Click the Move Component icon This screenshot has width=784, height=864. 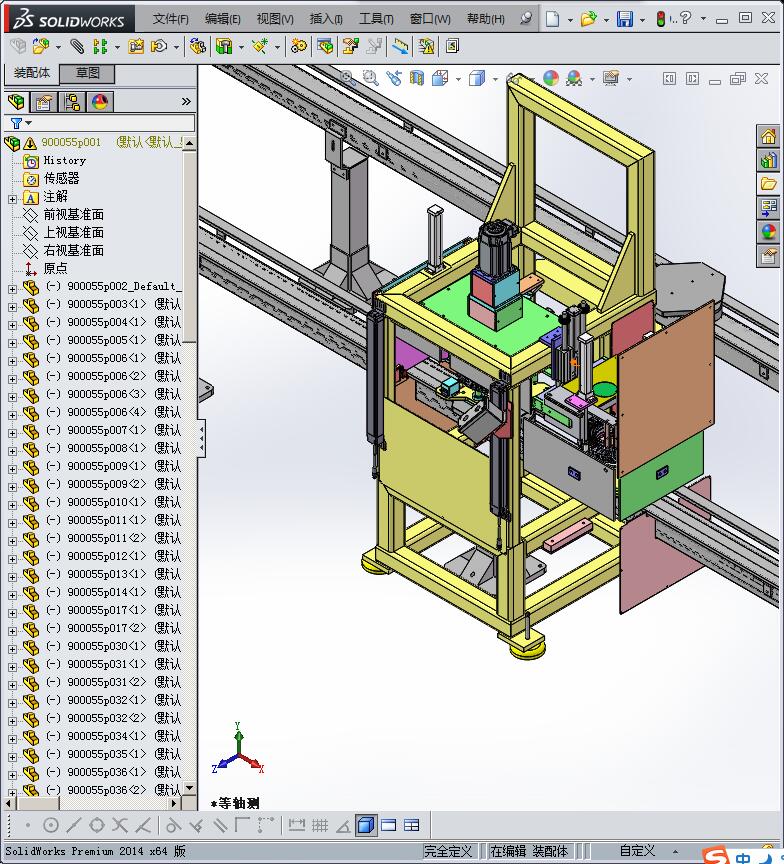coord(159,47)
